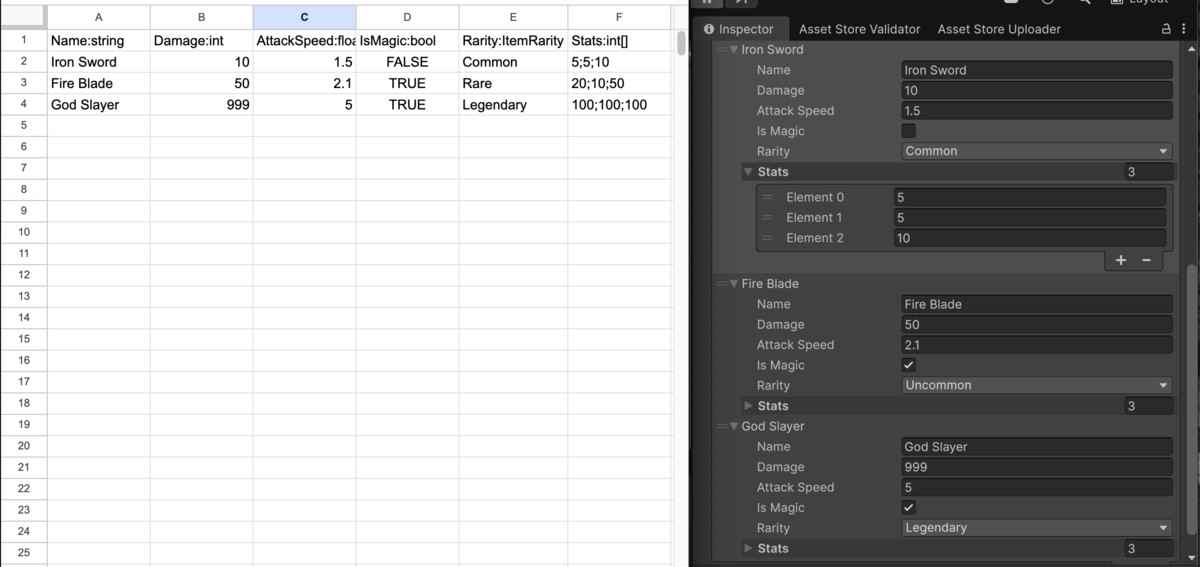Viewport: 1200px width, 567px height.
Task: Add a new Stats element with plus
Action: point(1121,260)
